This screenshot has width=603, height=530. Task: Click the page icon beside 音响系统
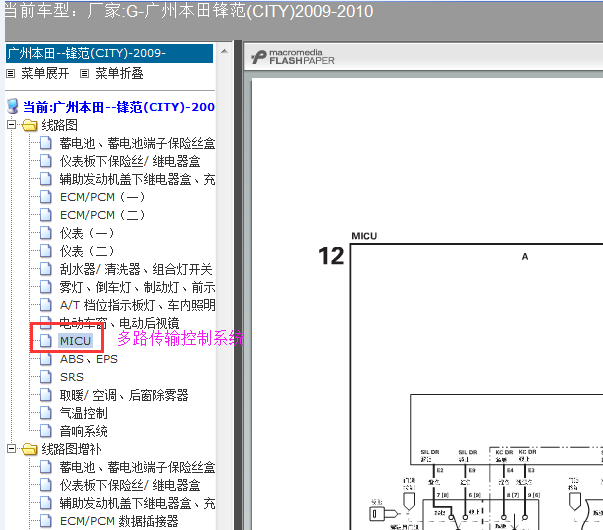pyautogui.click(x=46, y=431)
